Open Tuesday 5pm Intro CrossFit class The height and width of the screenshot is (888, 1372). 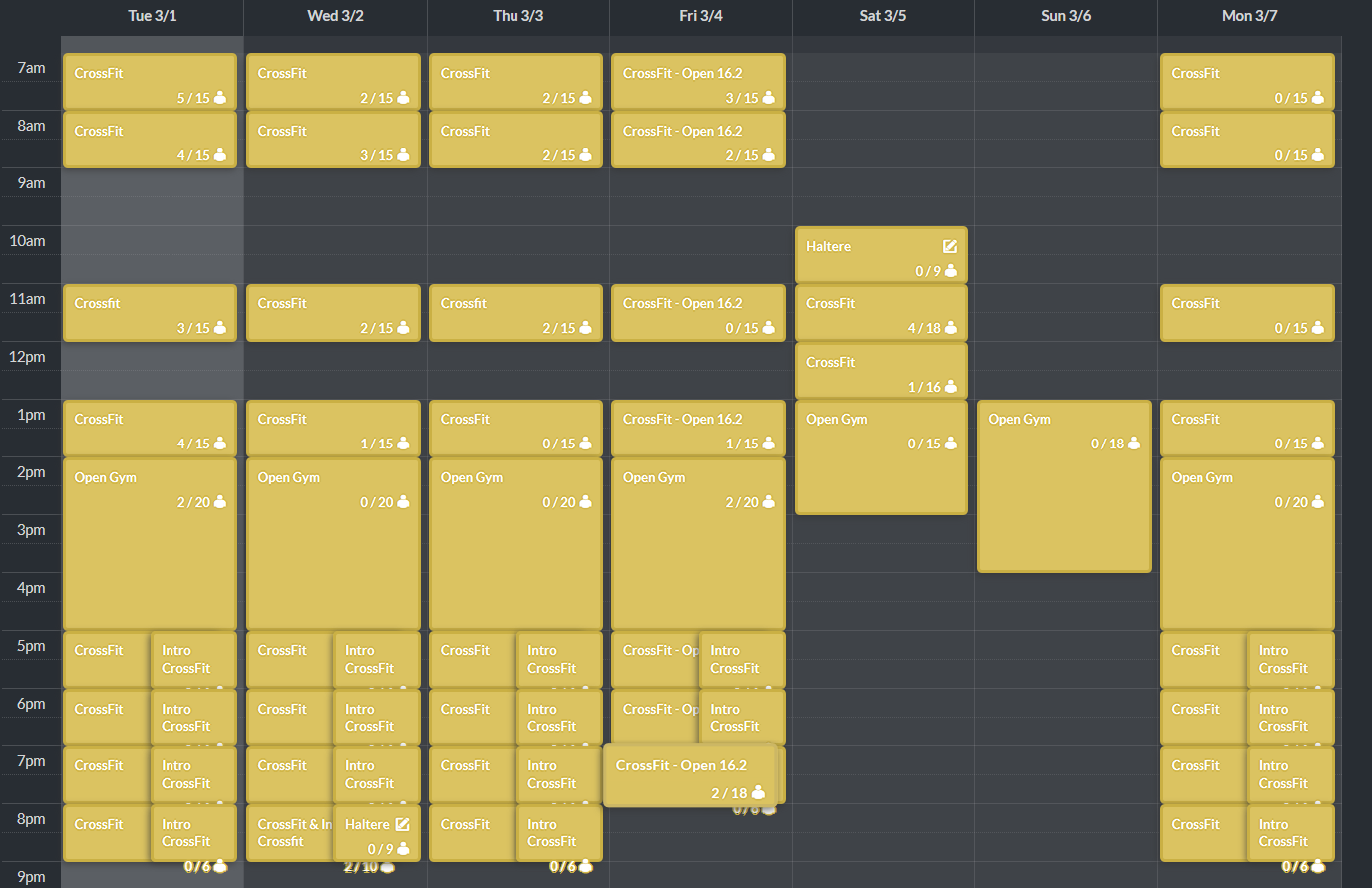click(x=193, y=659)
